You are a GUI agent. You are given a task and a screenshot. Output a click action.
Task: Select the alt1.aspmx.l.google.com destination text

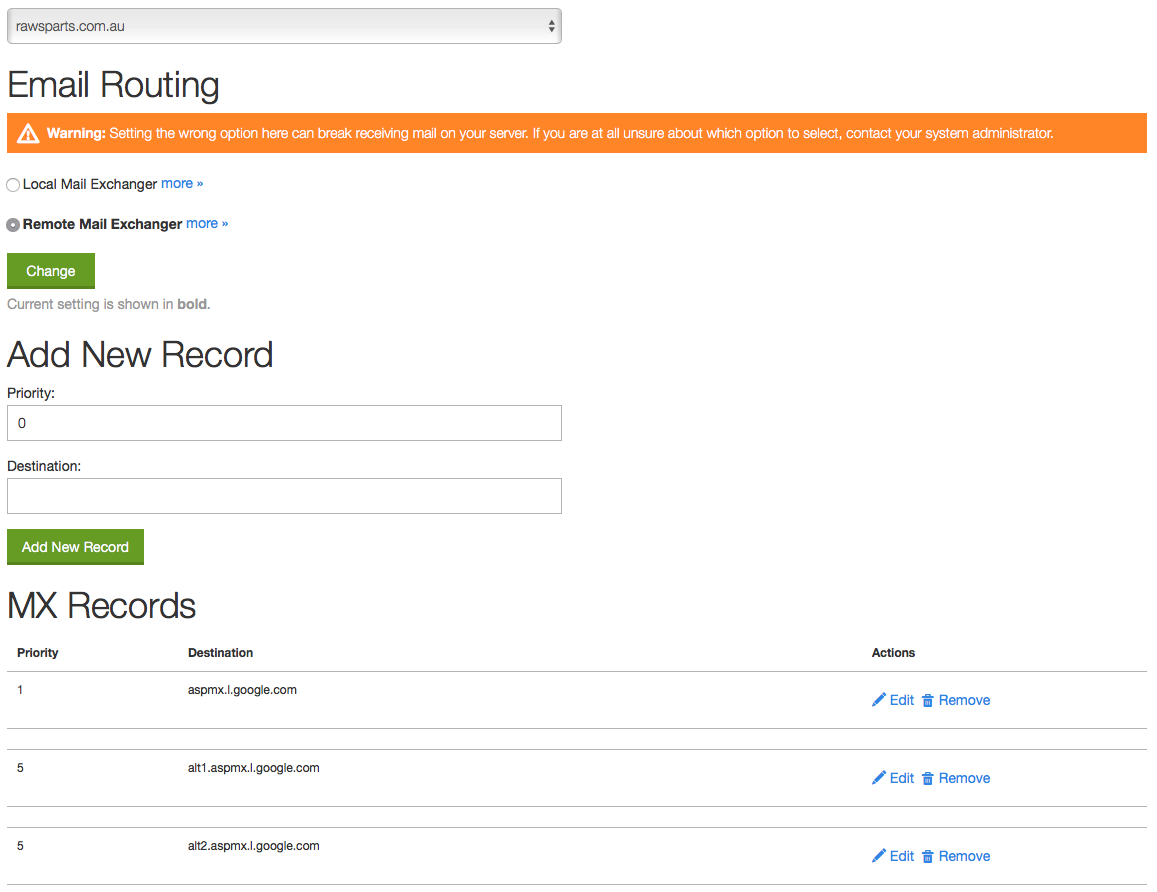click(x=254, y=768)
